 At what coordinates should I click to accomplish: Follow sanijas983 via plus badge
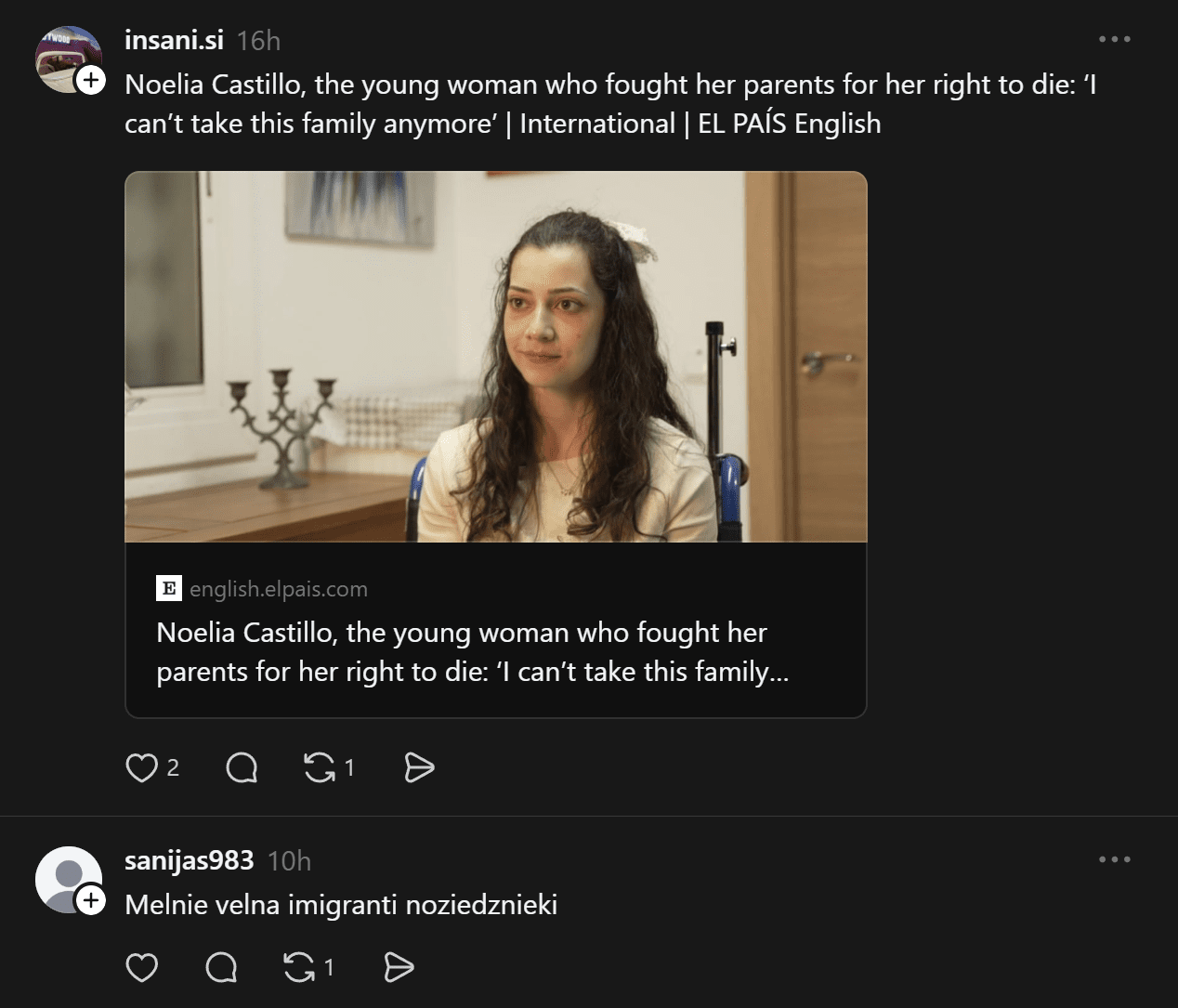coord(90,900)
